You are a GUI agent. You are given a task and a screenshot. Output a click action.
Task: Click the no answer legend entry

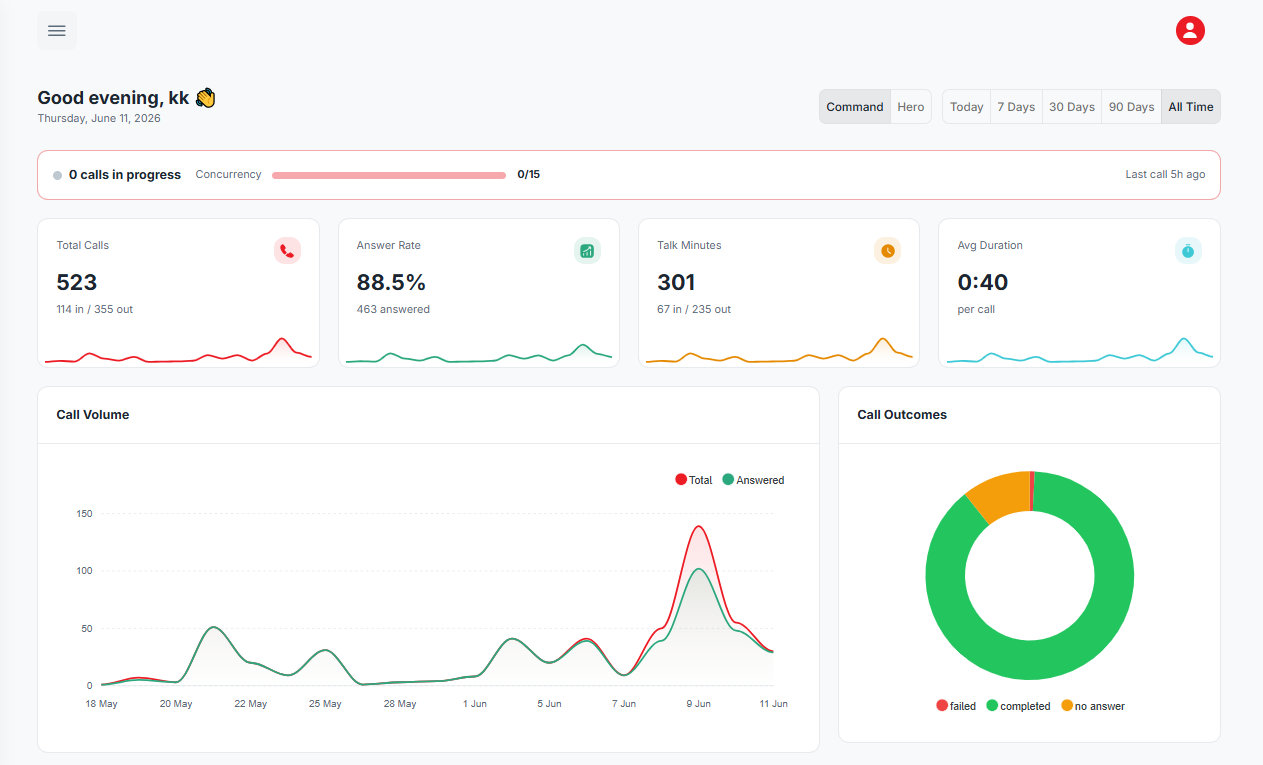[1093, 706]
